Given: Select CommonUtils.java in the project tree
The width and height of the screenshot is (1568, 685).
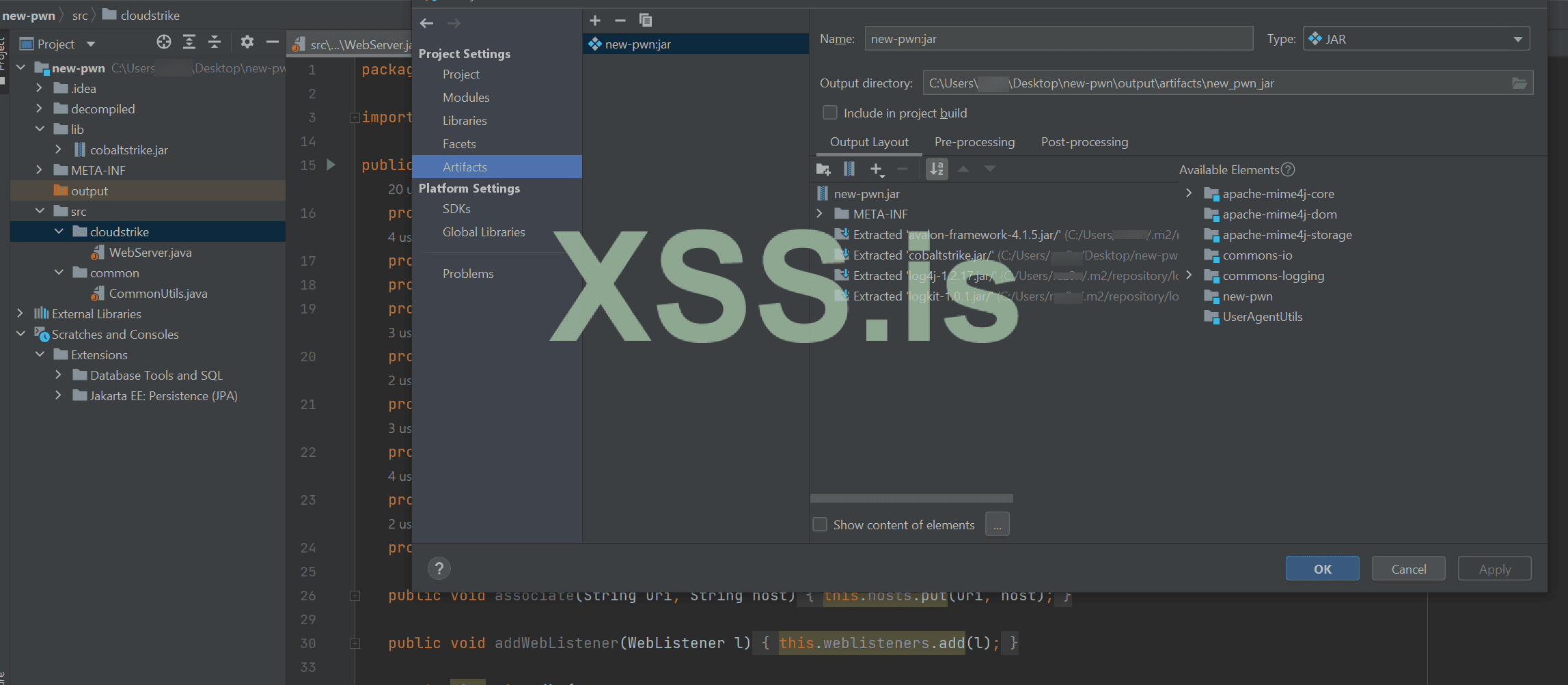Looking at the screenshot, I should click(159, 293).
